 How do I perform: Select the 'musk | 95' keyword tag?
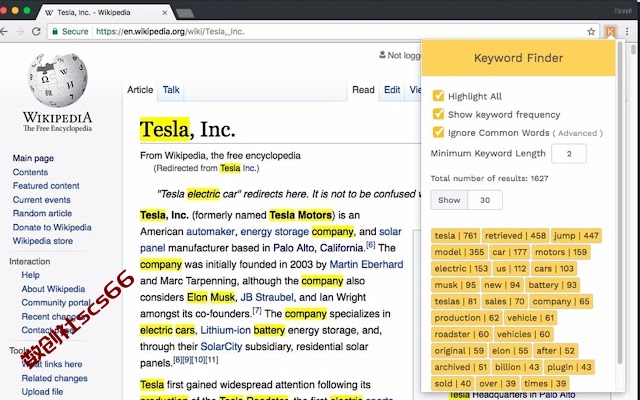tap(455, 285)
